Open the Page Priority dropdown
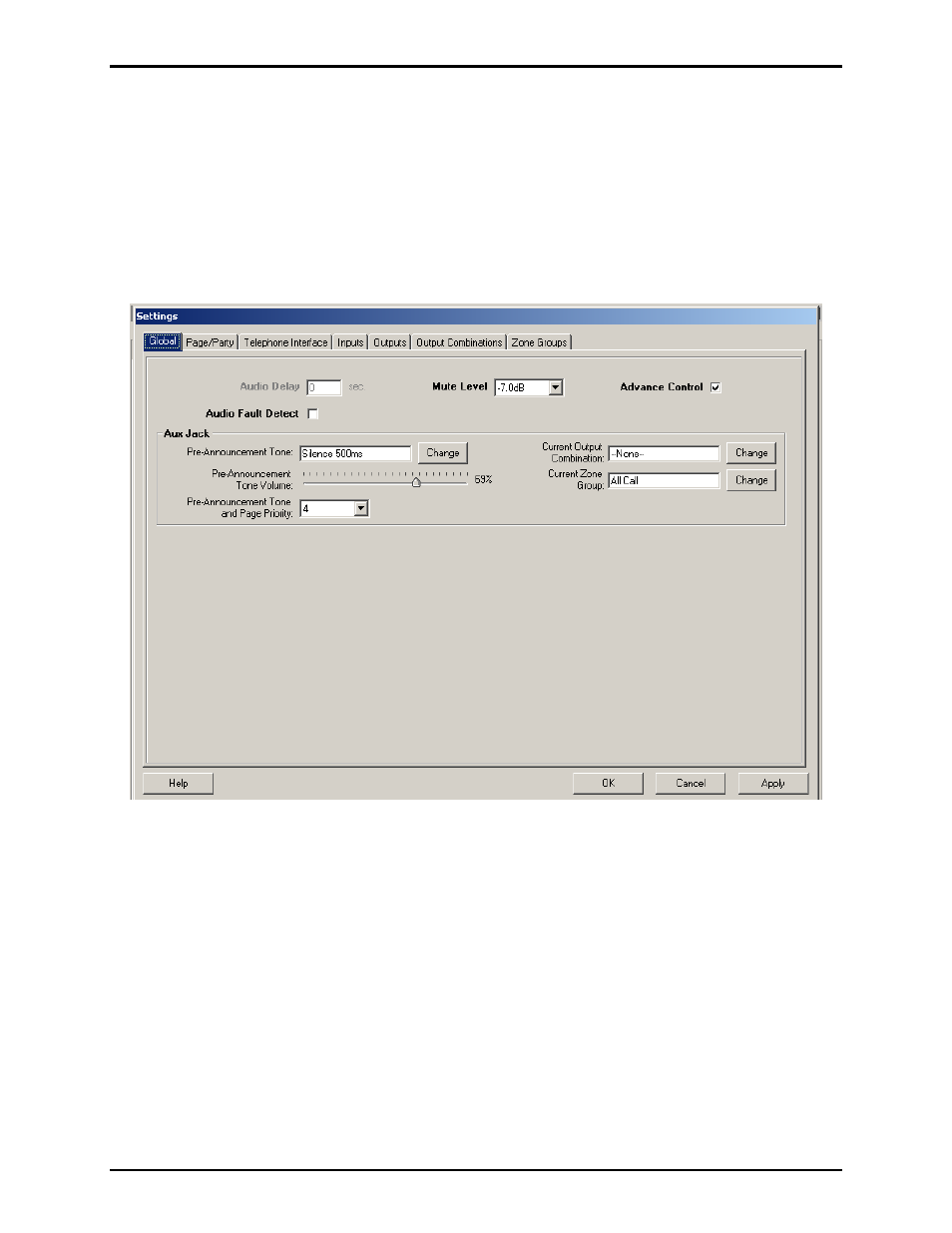This screenshot has width=952, height=1233. coord(361,509)
